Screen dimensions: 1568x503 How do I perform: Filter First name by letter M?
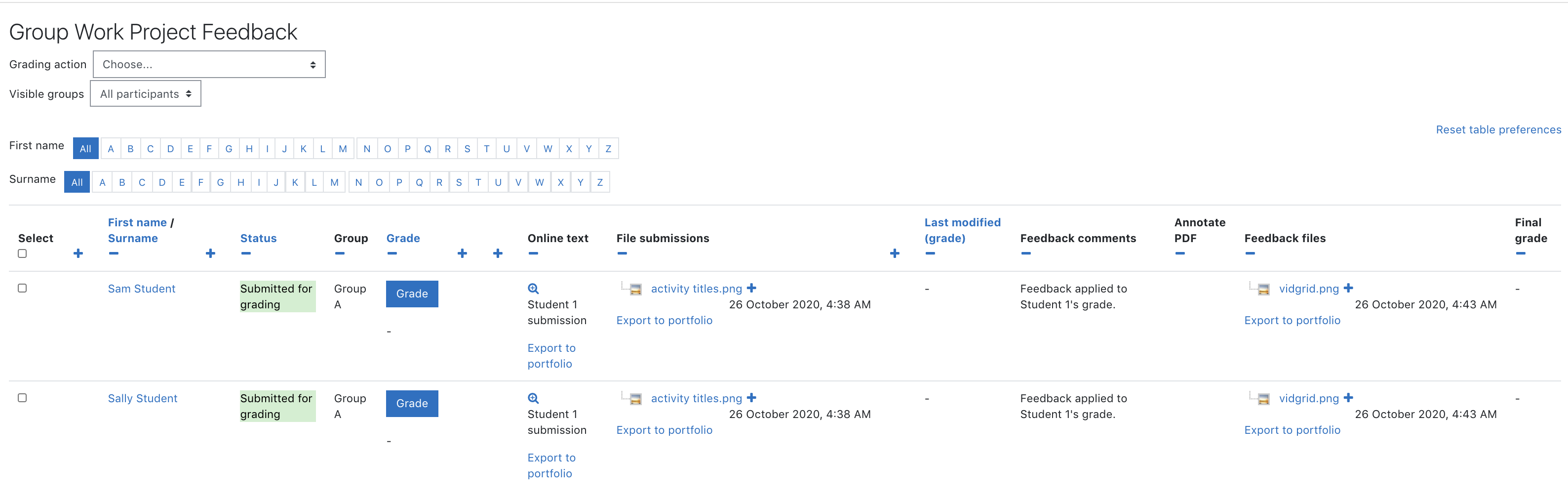click(x=343, y=149)
